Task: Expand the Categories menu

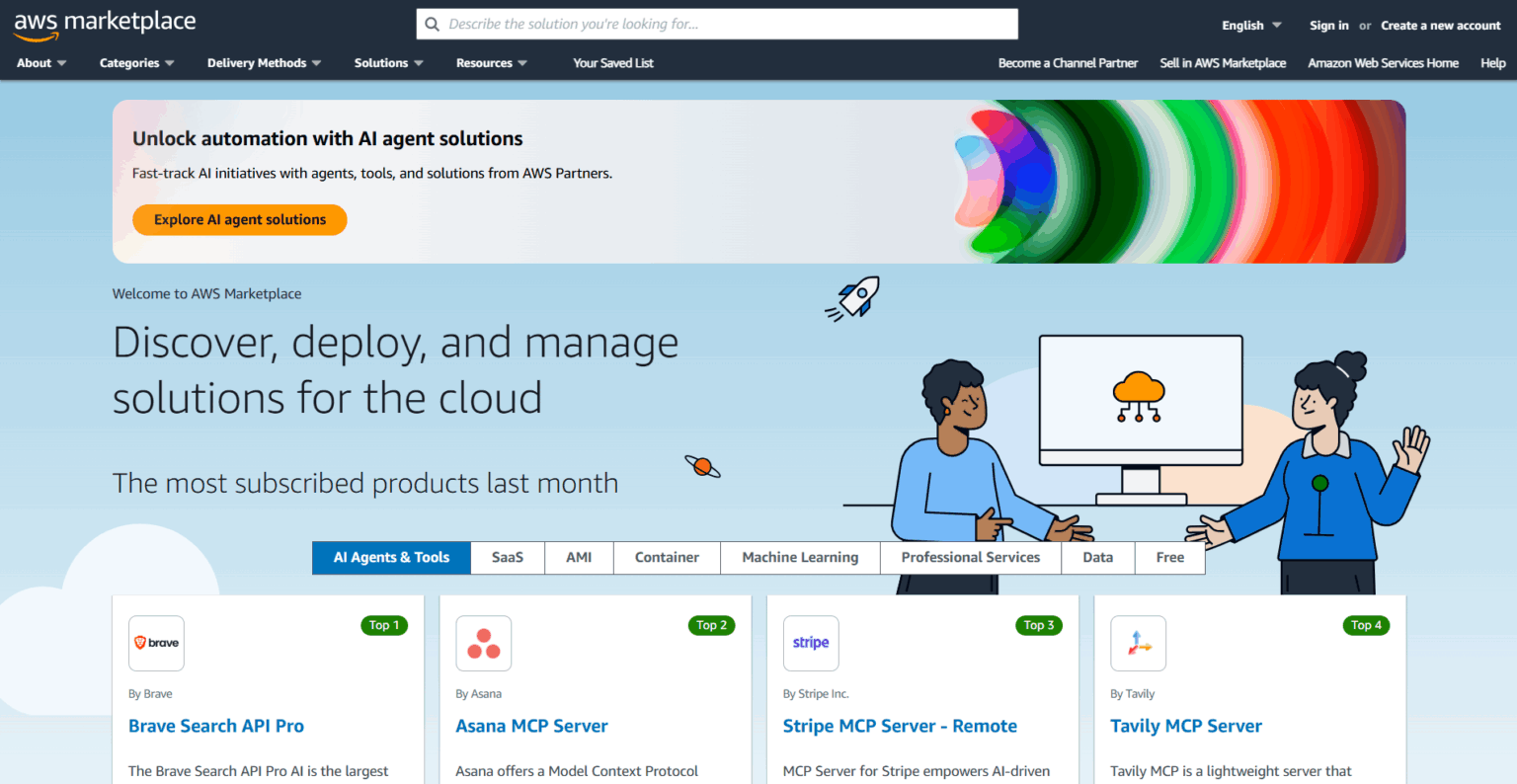Action: click(x=136, y=63)
